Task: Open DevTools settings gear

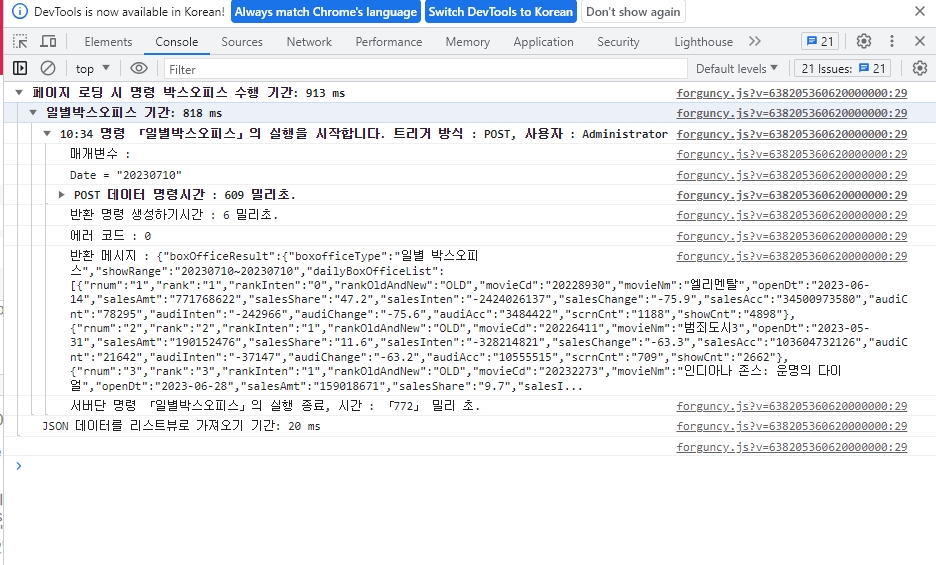Action: 864,41
